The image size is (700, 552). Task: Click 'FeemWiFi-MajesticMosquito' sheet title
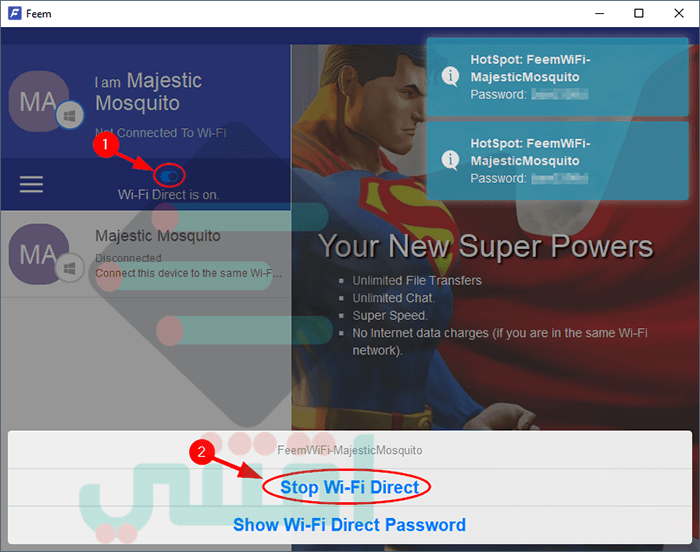[x=350, y=450]
